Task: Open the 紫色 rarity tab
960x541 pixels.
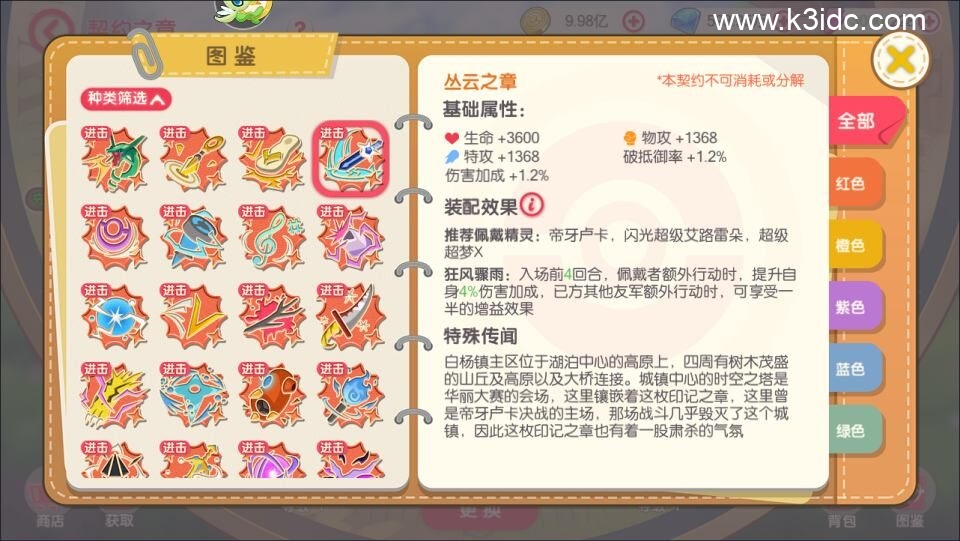Action: 855,307
